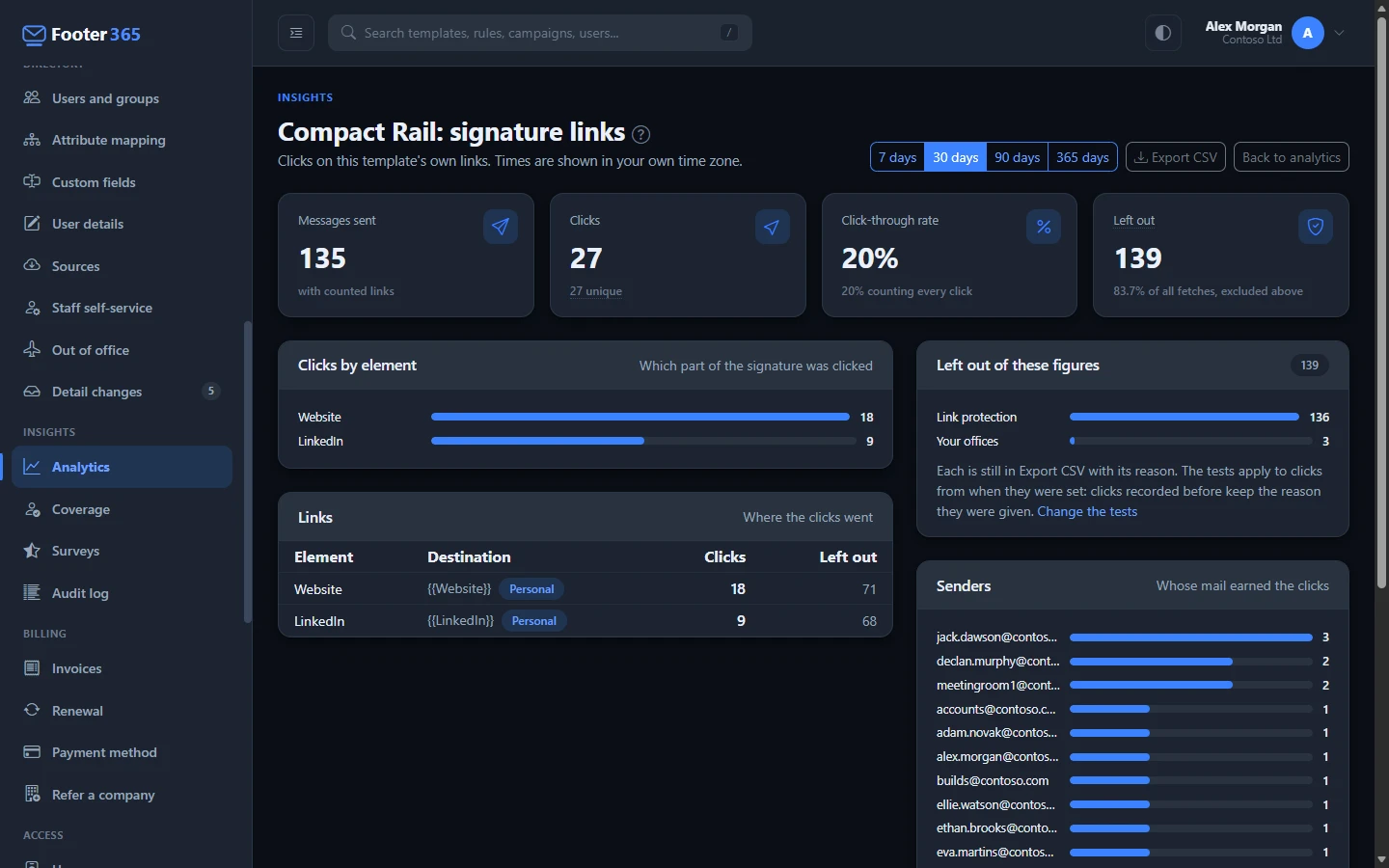Click the Personal badge in Website row
This screenshot has height=868, width=1389.
[x=531, y=589]
